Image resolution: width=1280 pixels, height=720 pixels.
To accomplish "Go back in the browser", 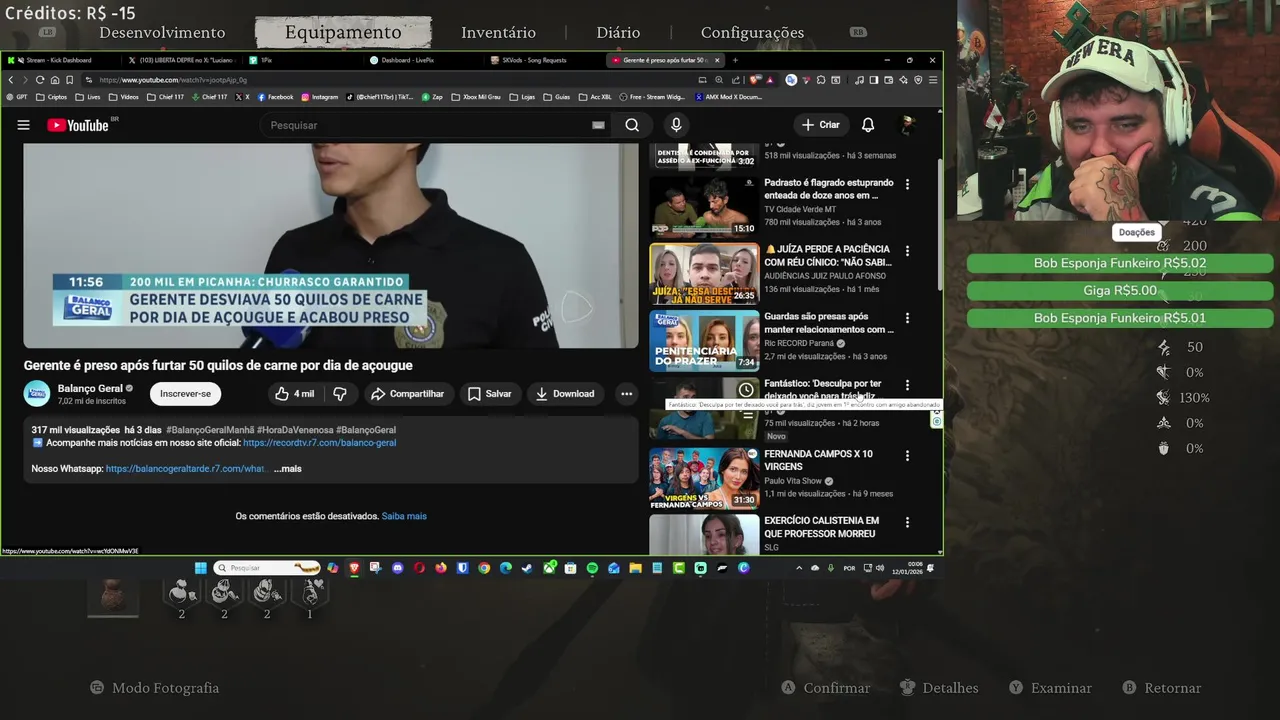I will [x=11, y=80].
